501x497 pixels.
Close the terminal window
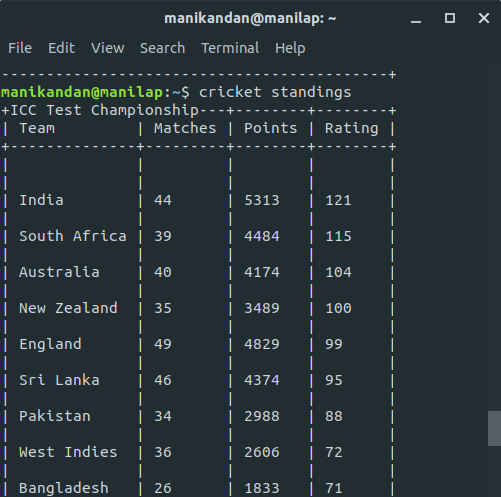[x=484, y=18]
